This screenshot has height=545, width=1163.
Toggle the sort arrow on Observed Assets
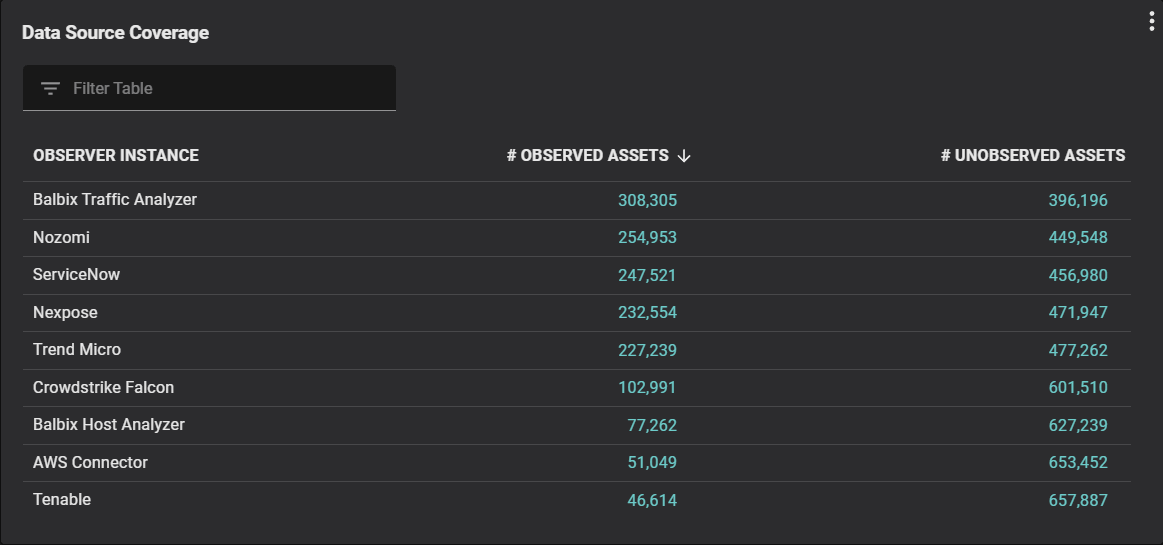[x=685, y=156]
